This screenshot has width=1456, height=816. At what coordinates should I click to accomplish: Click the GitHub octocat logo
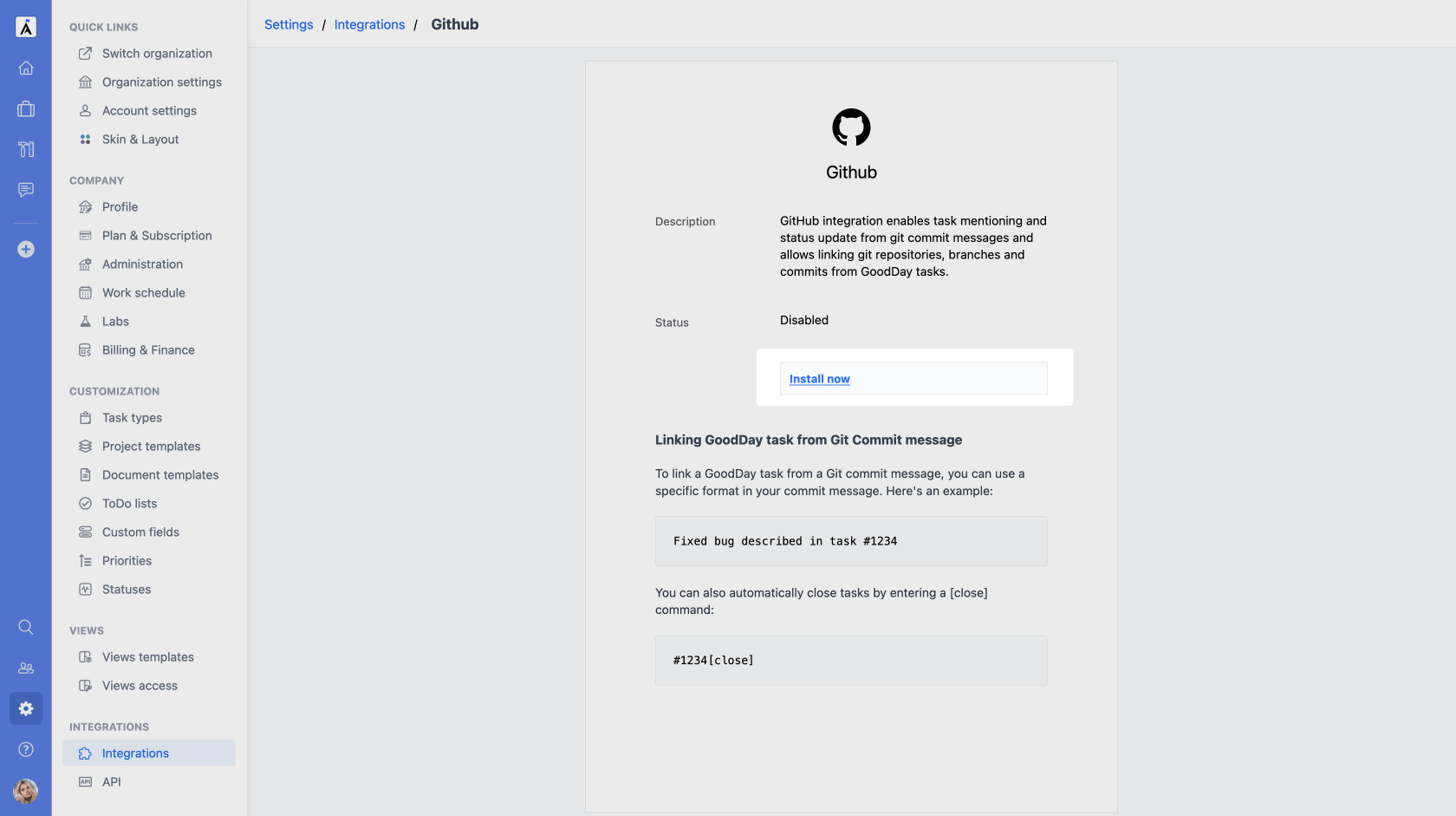tap(851, 127)
